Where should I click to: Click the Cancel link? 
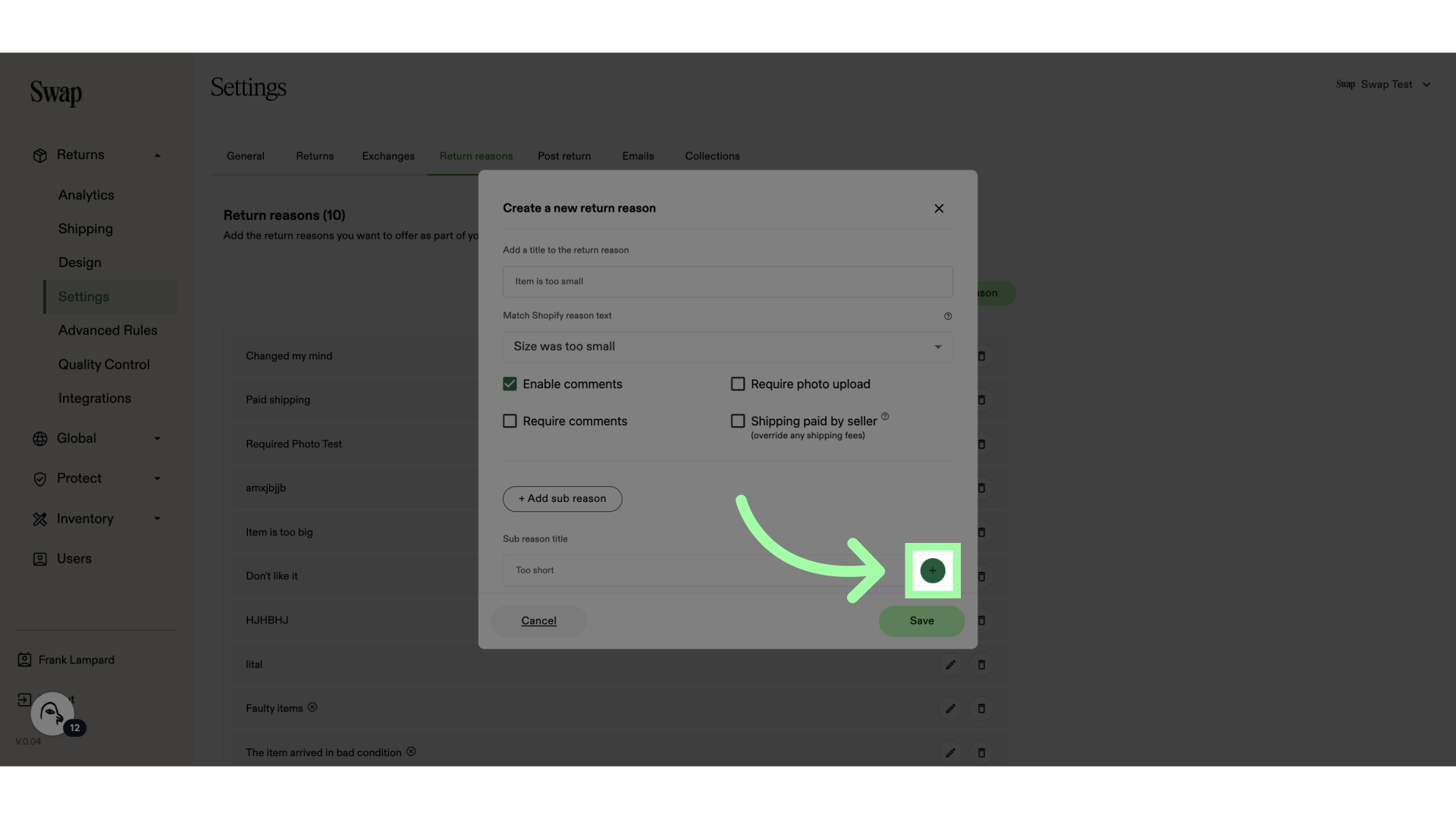tap(539, 621)
